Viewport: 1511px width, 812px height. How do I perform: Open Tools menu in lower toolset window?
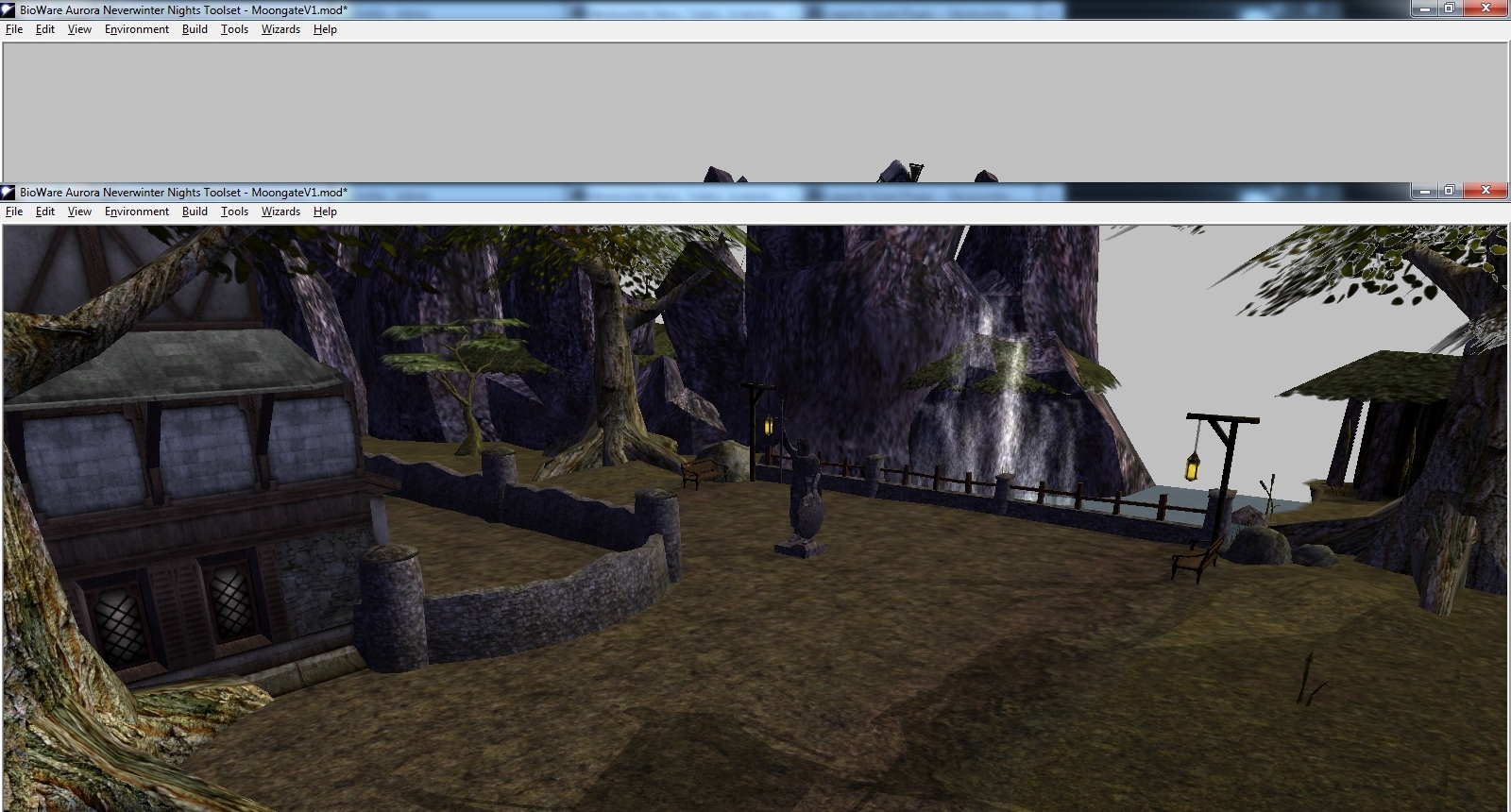click(234, 211)
